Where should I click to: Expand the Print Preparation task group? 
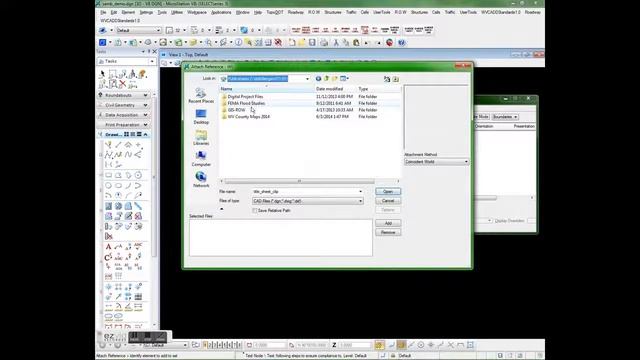(145, 124)
